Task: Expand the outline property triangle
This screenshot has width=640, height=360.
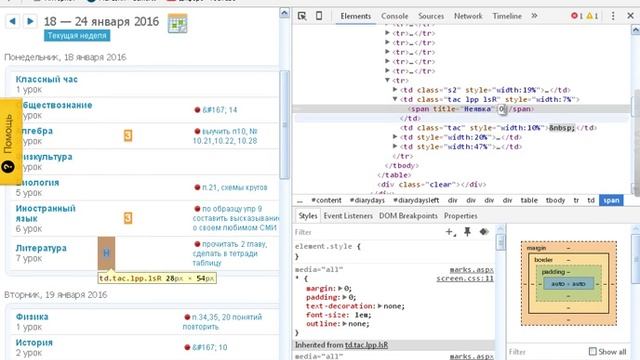Action: coord(344,323)
